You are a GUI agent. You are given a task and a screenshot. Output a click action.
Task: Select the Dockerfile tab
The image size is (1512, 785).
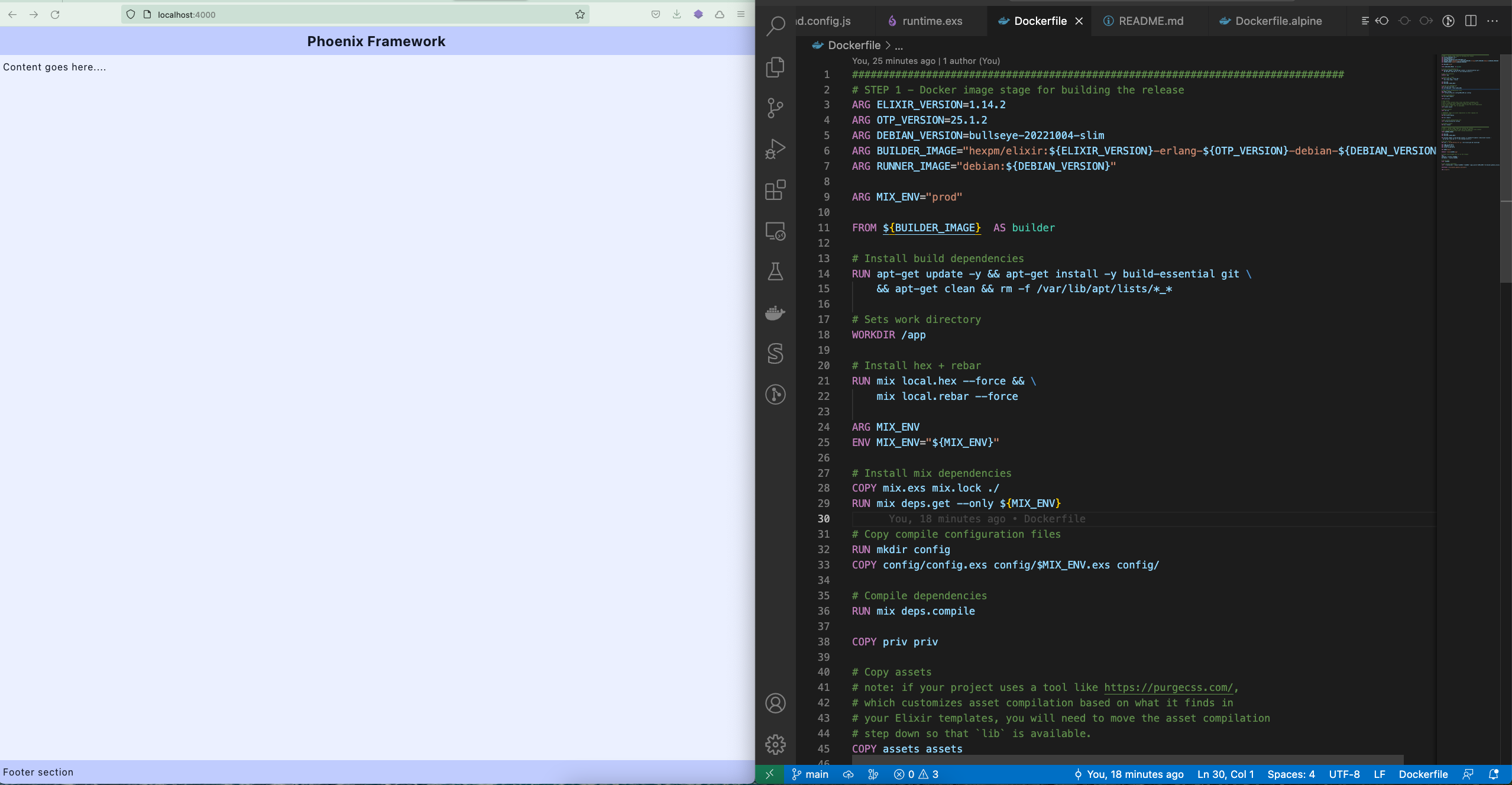coord(1040,21)
